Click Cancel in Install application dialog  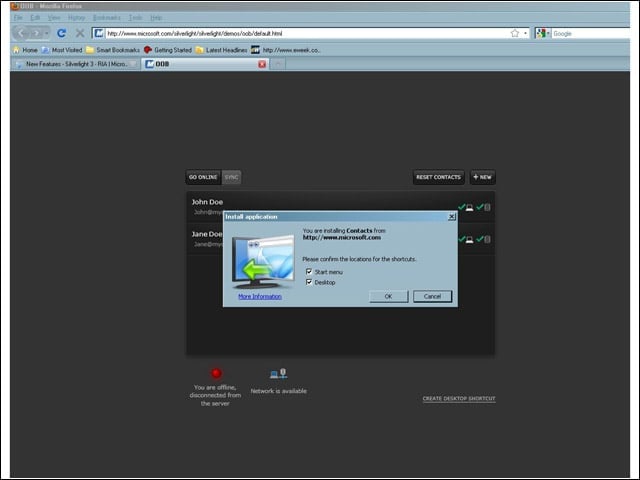pos(432,296)
